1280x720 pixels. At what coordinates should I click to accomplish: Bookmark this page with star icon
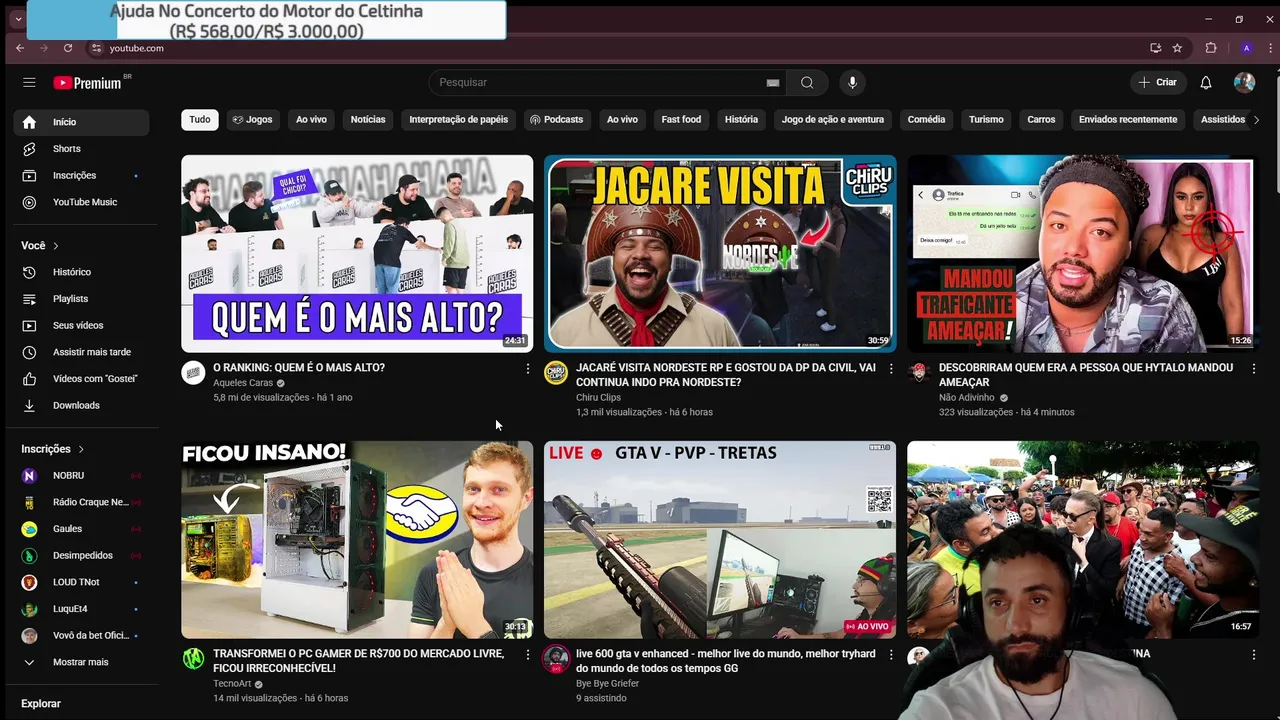point(1177,48)
